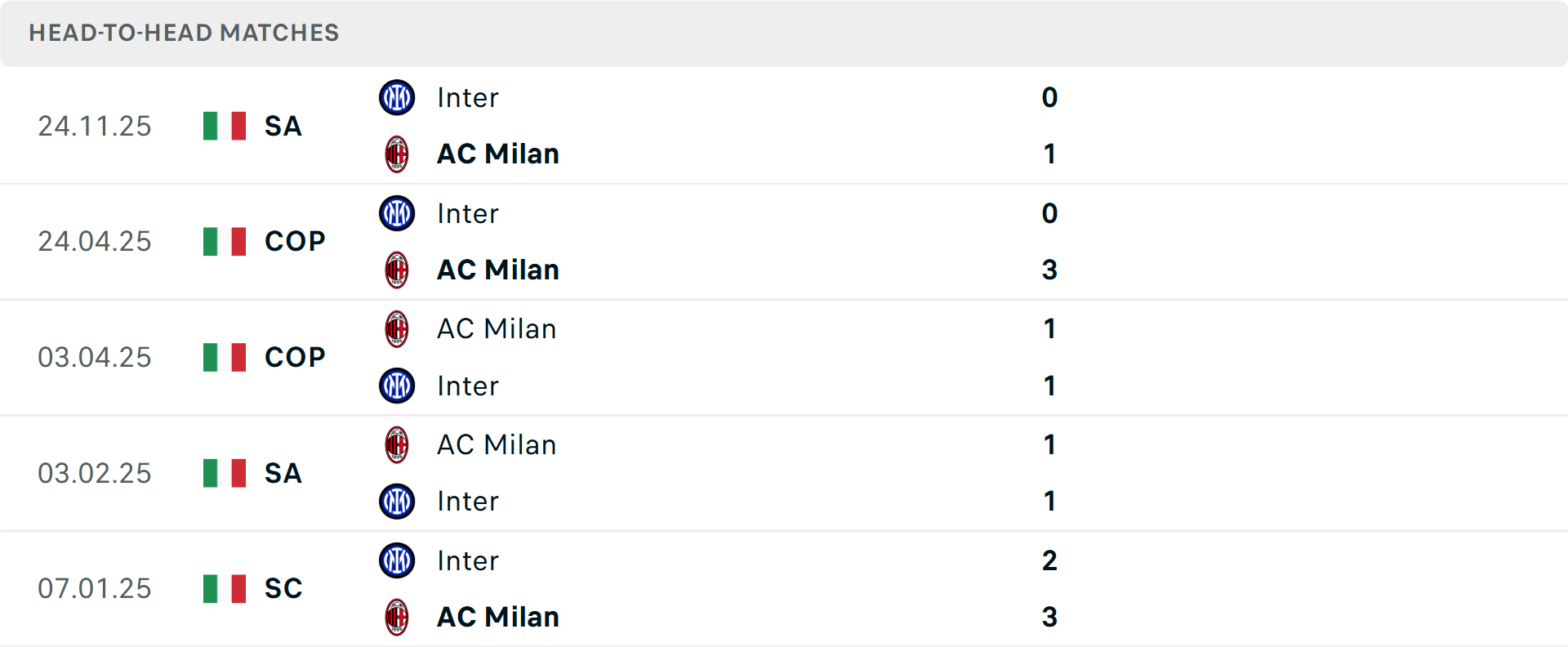Click the AC Milan logo in the 24.04.25 match
This screenshot has height=647, width=1568.
pyautogui.click(x=397, y=270)
